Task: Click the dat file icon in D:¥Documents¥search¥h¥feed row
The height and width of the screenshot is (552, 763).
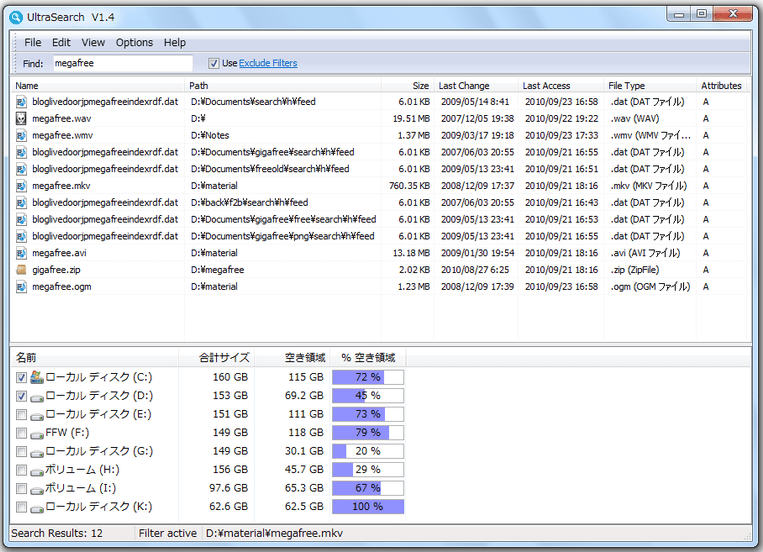Action: 21,102
